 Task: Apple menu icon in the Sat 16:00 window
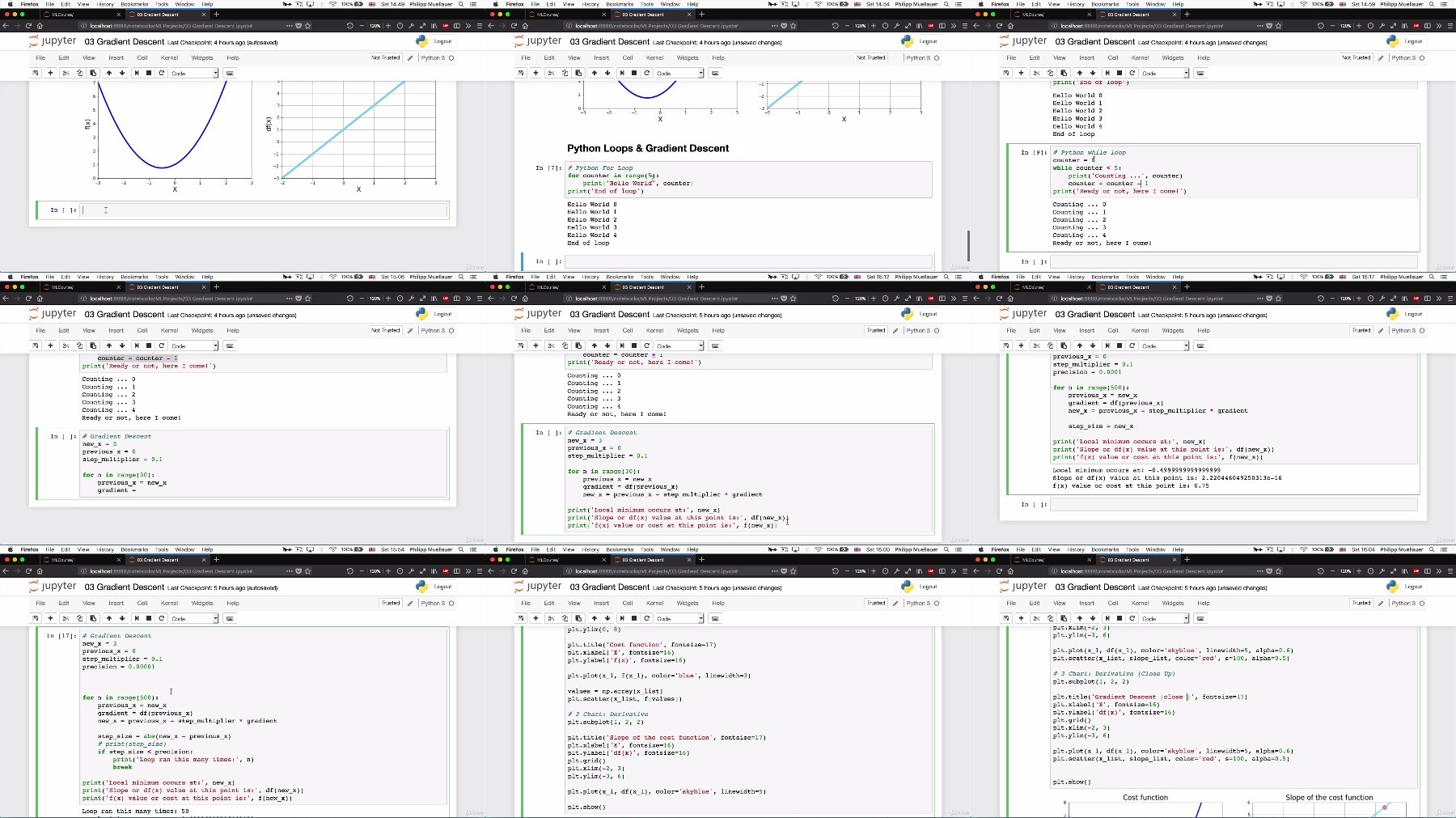(495, 549)
